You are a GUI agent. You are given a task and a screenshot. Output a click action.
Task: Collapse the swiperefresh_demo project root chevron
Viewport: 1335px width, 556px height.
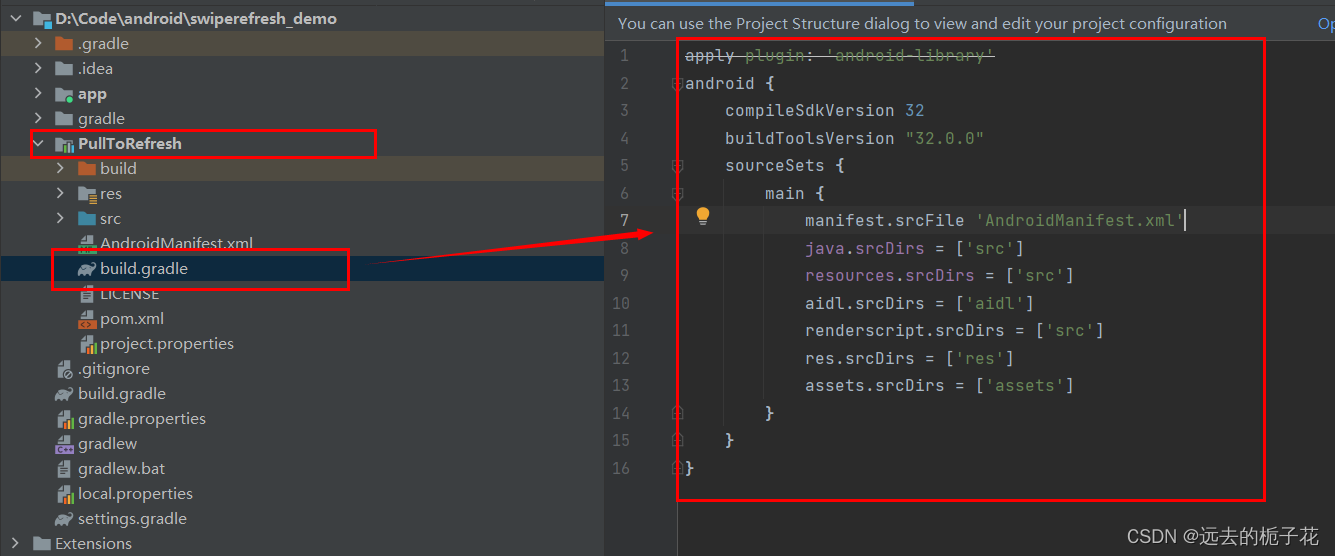[16, 19]
